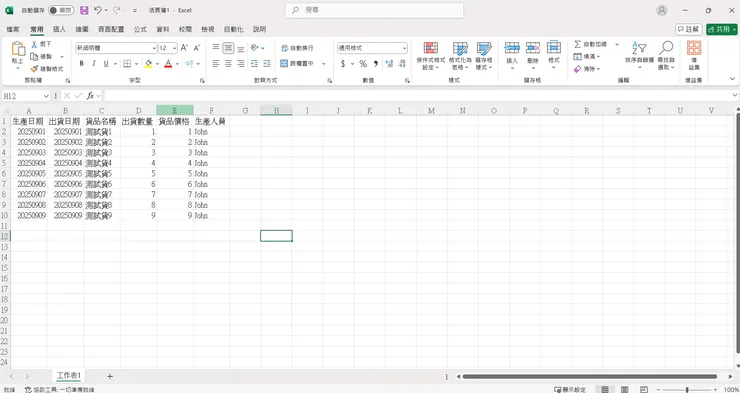Toggle Italic formatting
This screenshot has height=393, width=740.
coord(93,63)
